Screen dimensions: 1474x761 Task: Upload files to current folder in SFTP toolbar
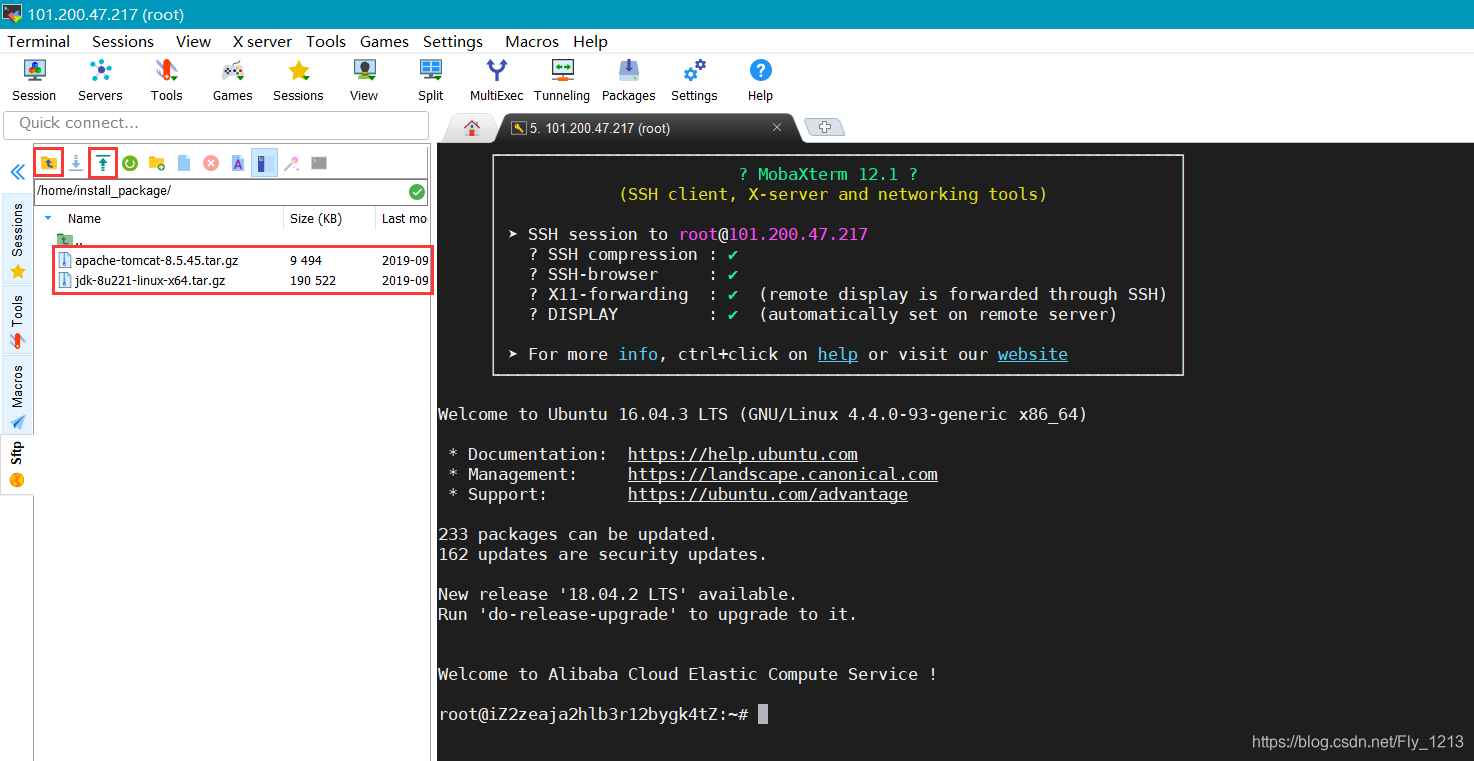(x=103, y=162)
